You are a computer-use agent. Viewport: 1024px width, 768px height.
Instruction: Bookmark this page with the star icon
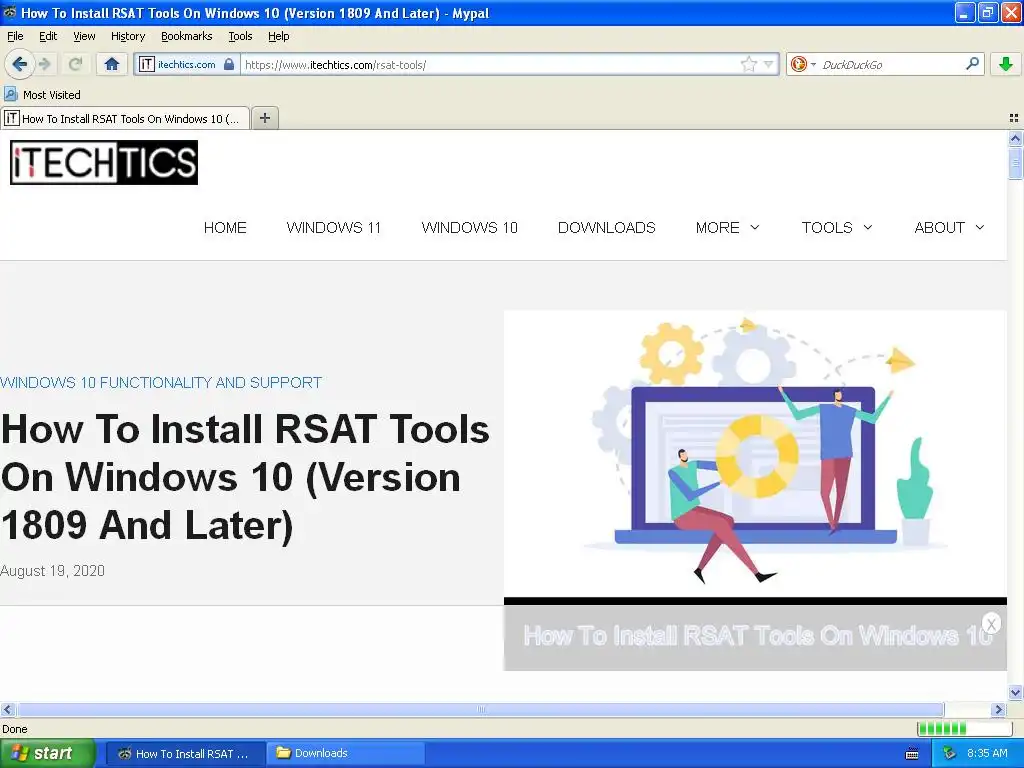pos(748,64)
